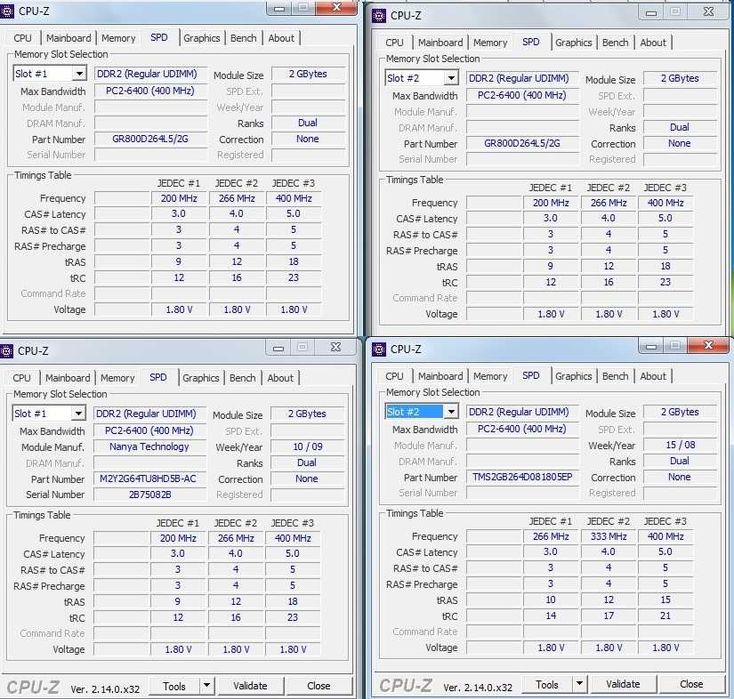Click DDR2 (Regular UDIMM) field in bottom-left window
The image size is (734, 699).
click(149, 414)
